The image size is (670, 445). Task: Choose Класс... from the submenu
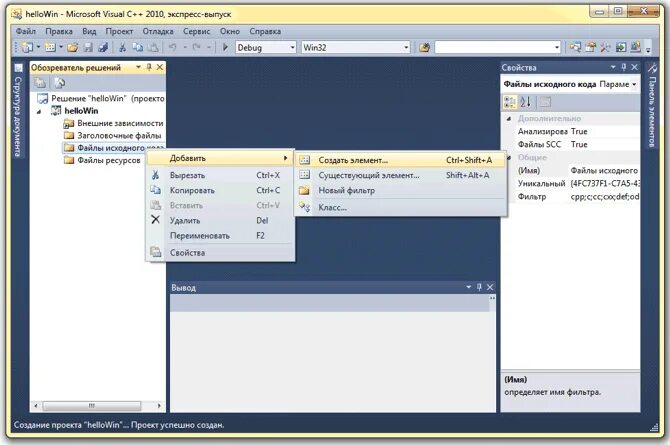(x=401, y=208)
